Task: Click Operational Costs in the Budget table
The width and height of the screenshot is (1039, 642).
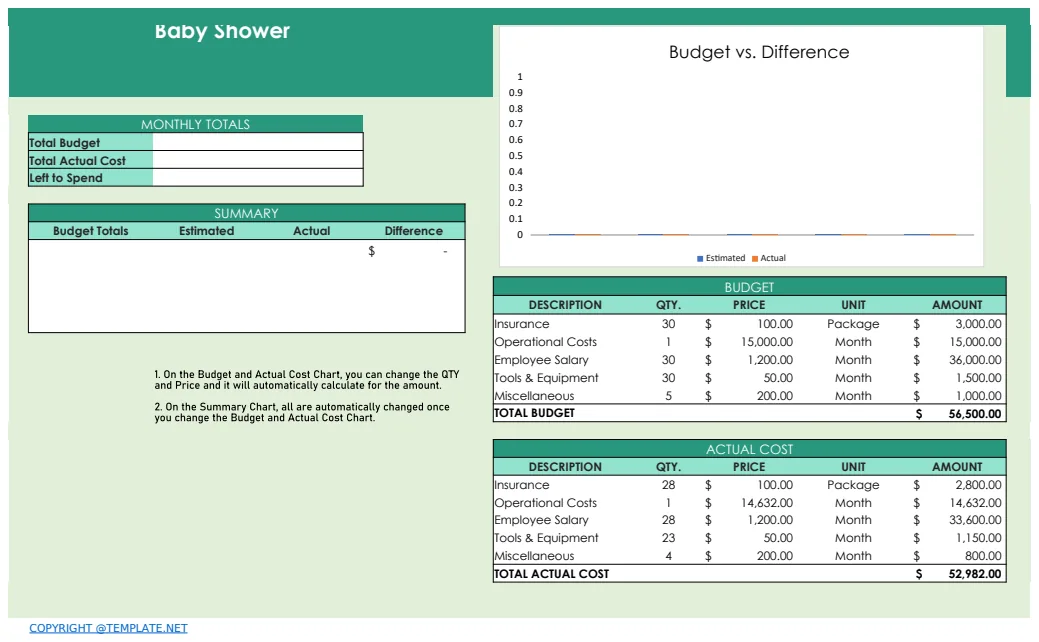Action: pos(546,342)
